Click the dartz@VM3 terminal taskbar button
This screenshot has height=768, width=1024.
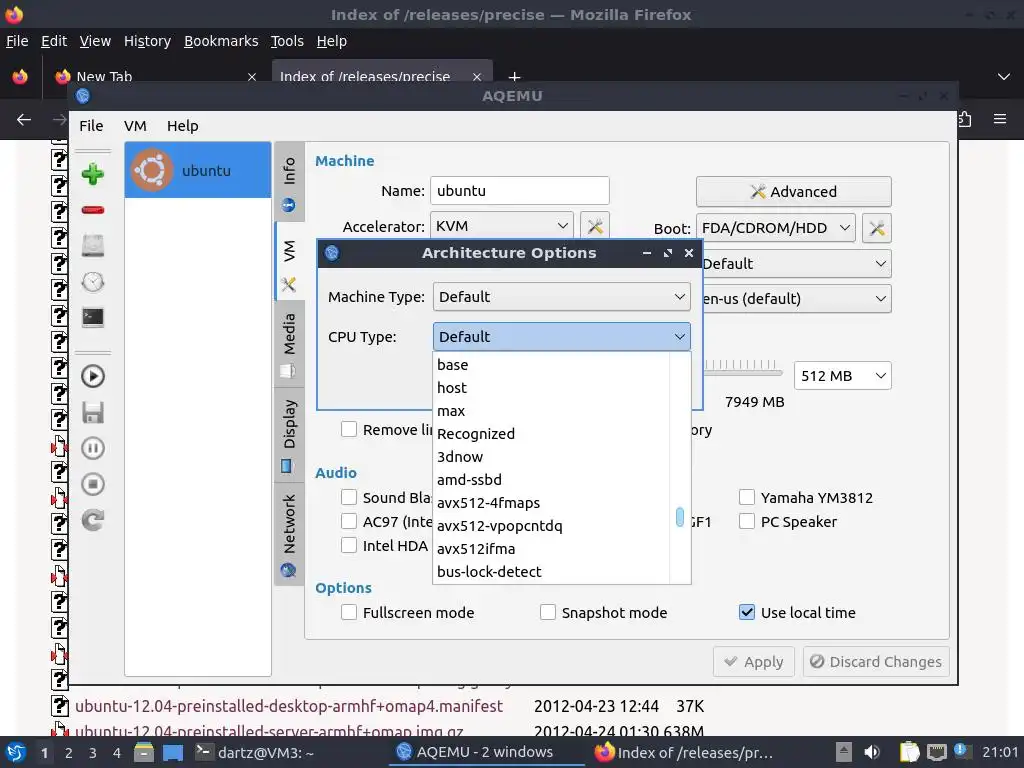tap(255, 752)
